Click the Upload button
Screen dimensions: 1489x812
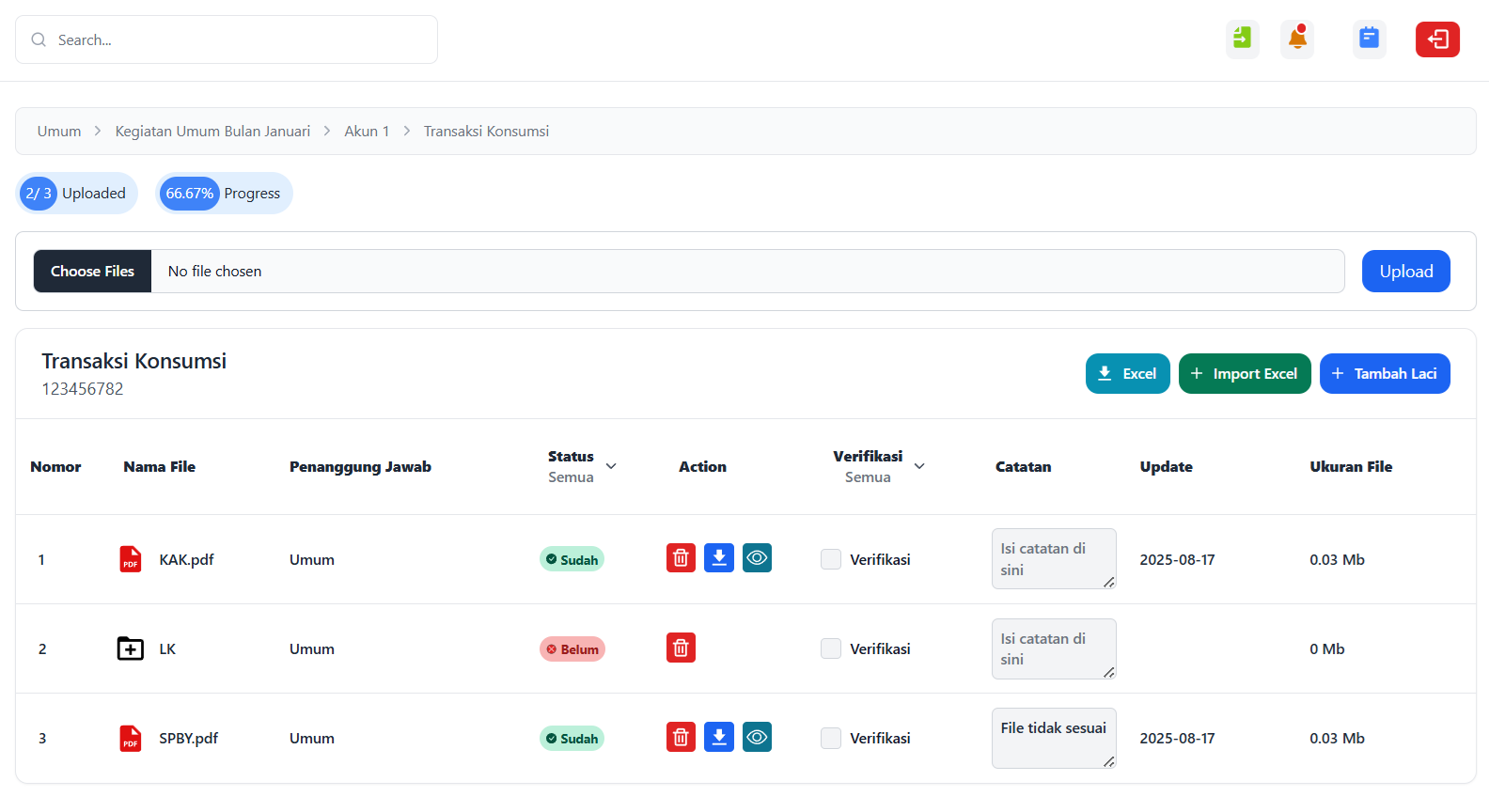click(x=1406, y=271)
